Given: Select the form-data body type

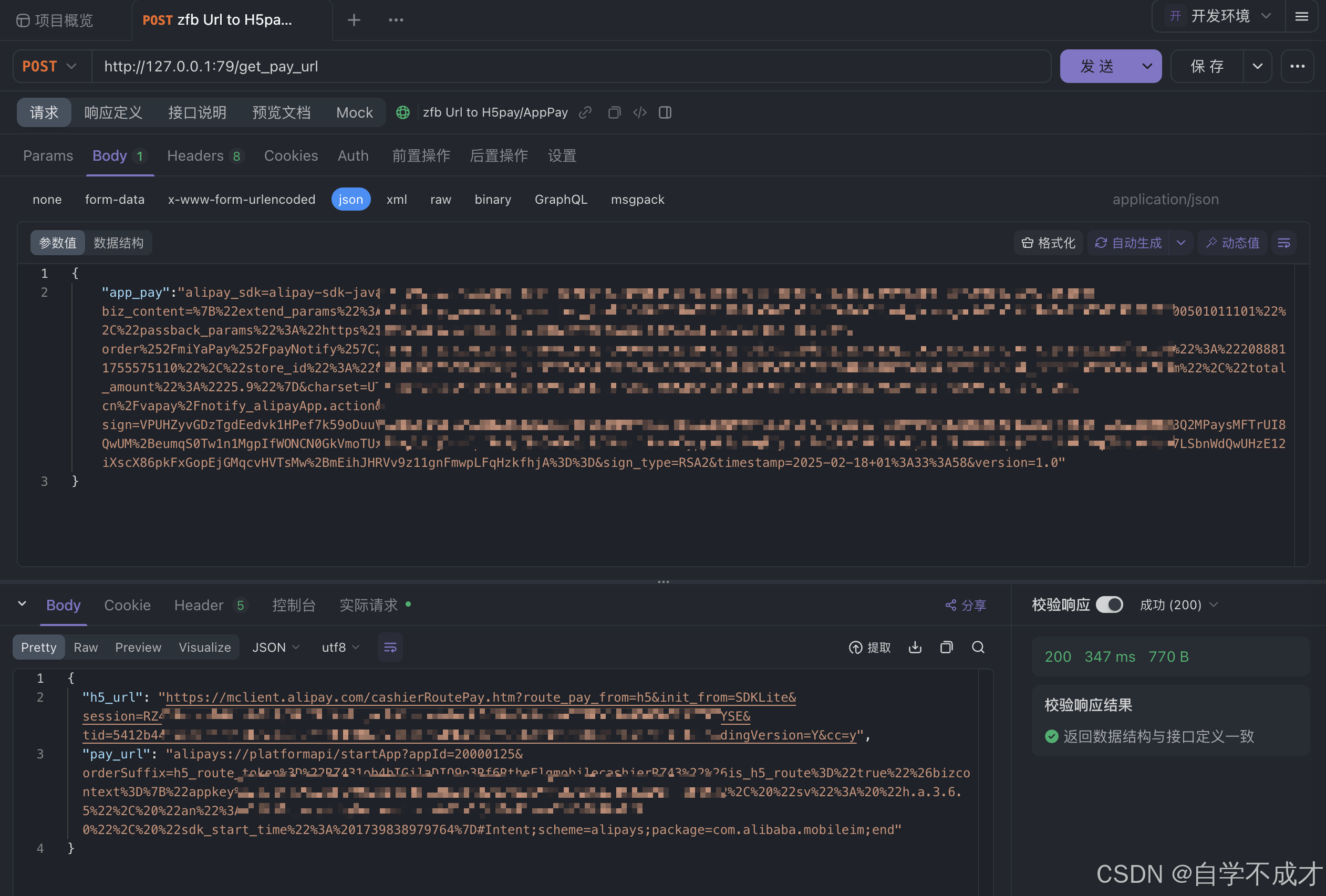Looking at the screenshot, I should tap(115, 200).
